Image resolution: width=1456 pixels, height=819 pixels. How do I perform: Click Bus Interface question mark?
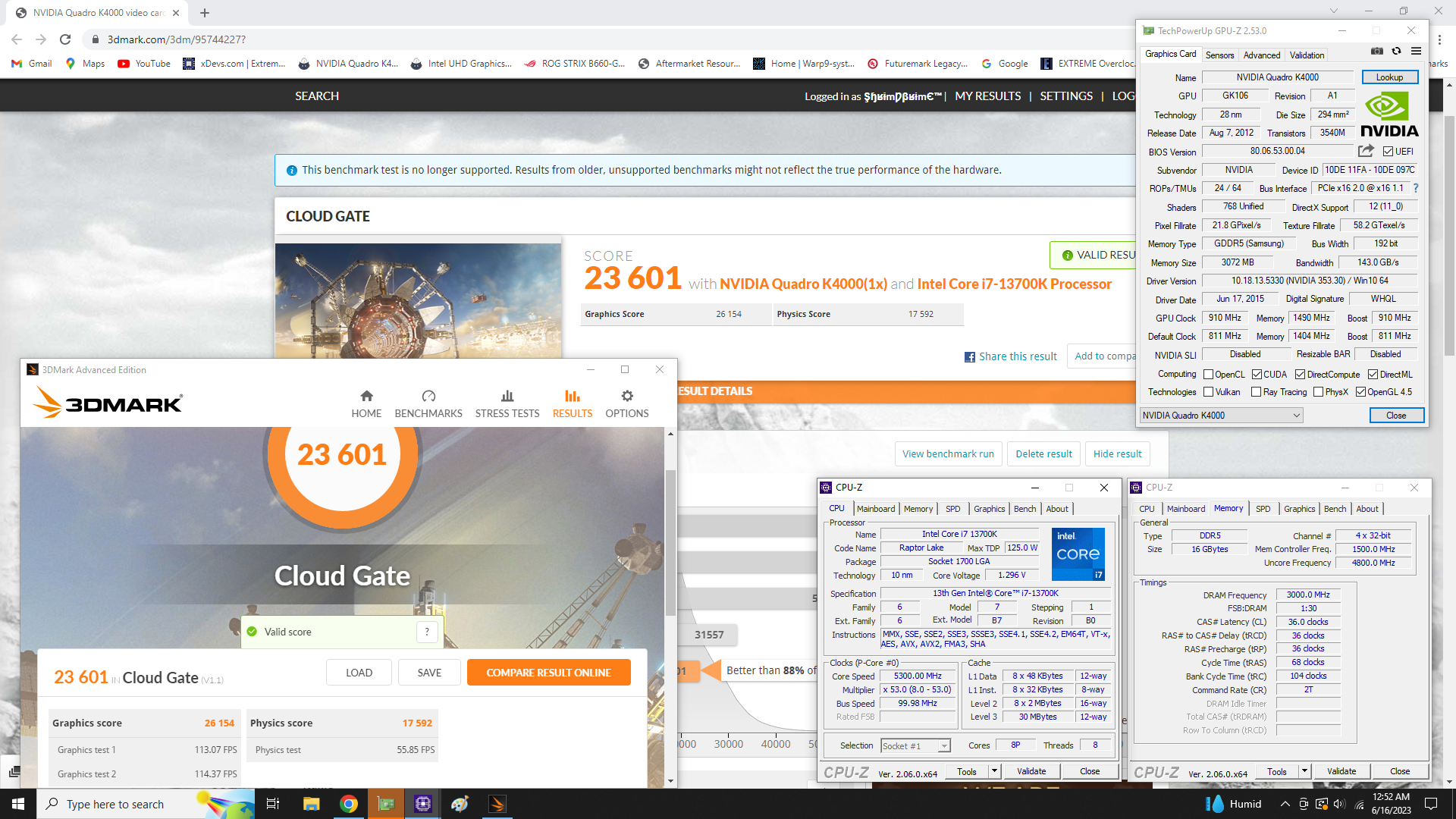[1415, 188]
